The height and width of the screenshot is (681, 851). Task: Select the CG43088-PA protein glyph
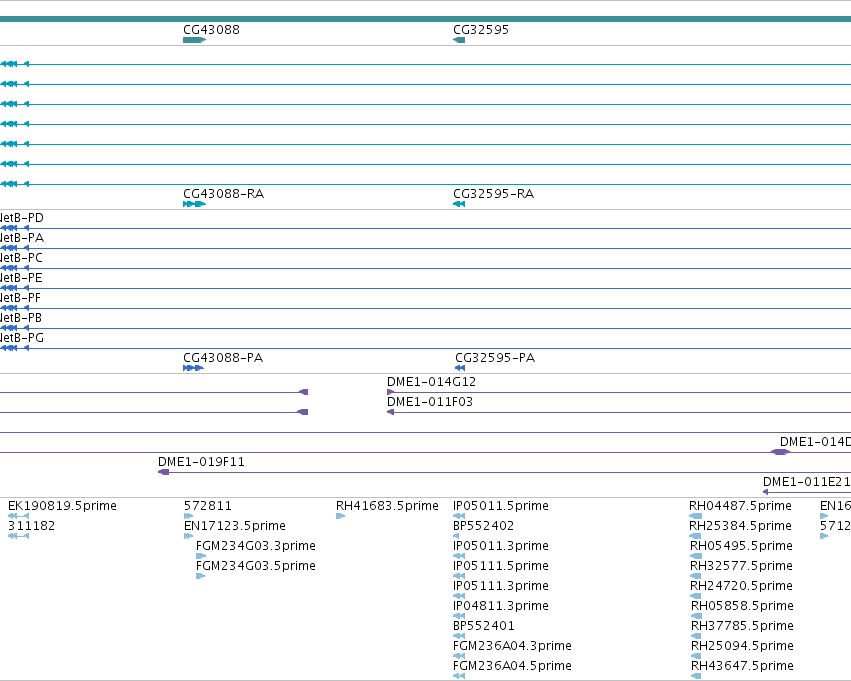[x=194, y=368]
